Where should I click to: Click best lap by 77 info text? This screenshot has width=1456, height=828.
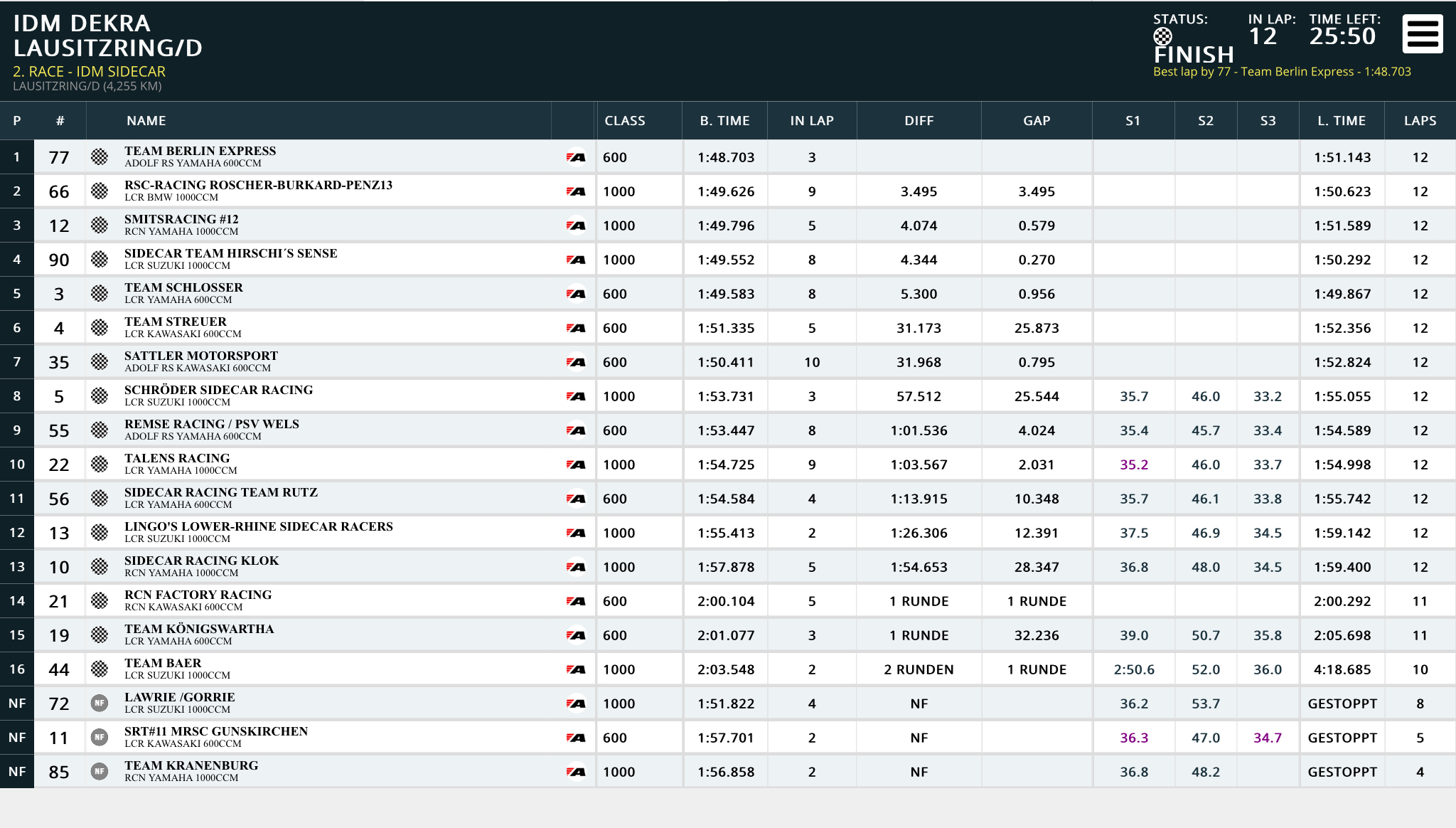[1282, 72]
